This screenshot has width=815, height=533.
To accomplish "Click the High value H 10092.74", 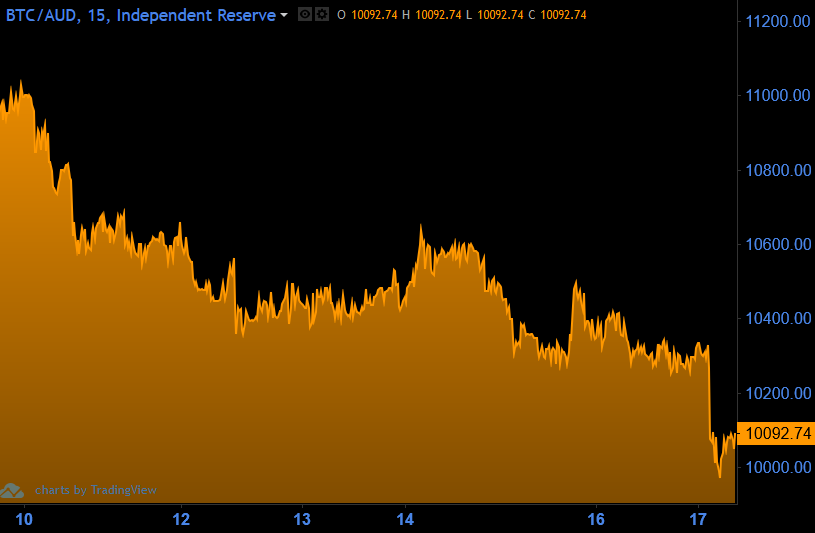I will [x=431, y=15].
